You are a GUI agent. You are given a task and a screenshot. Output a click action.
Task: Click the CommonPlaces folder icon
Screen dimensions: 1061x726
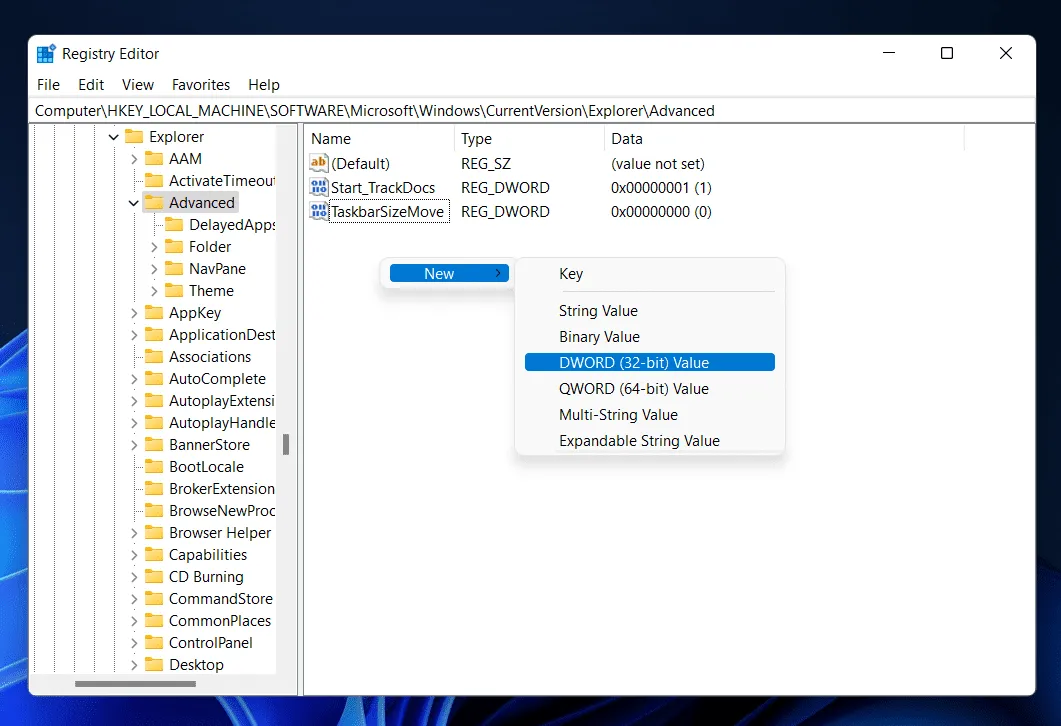pyautogui.click(x=154, y=620)
